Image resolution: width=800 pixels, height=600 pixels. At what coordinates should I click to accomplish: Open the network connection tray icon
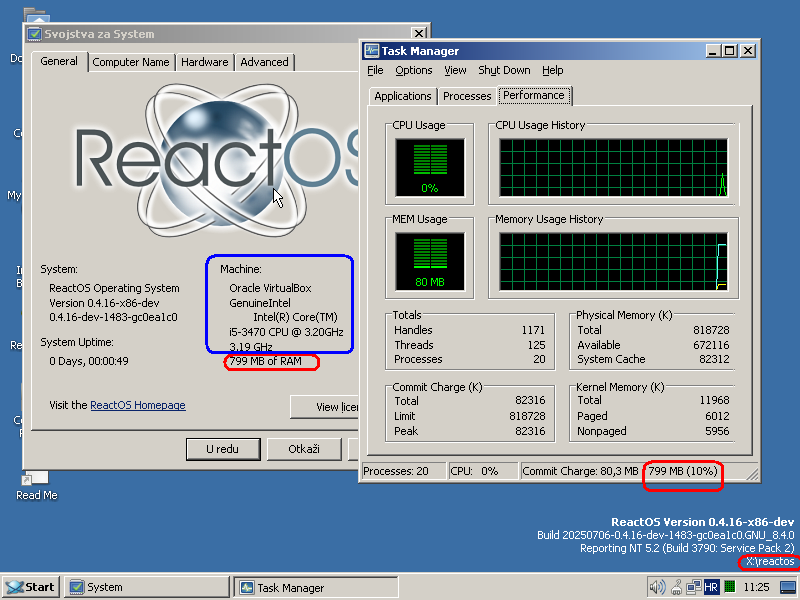coord(694,587)
